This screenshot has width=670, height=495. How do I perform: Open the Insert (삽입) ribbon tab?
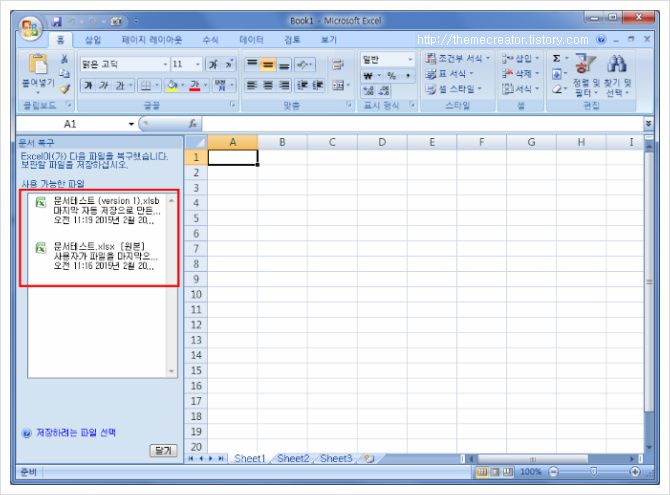[x=93, y=40]
